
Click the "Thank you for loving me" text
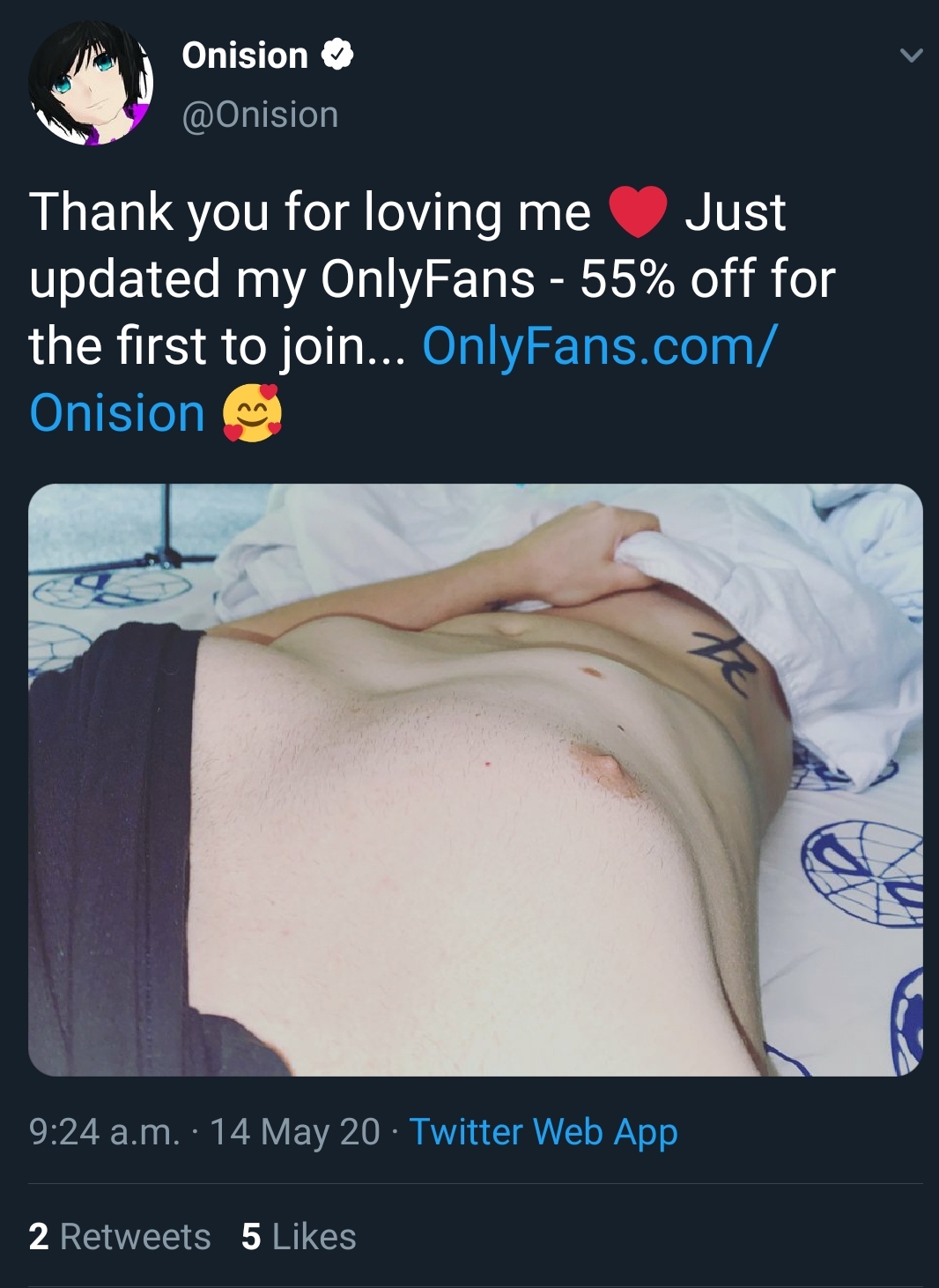pyautogui.click(x=310, y=212)
